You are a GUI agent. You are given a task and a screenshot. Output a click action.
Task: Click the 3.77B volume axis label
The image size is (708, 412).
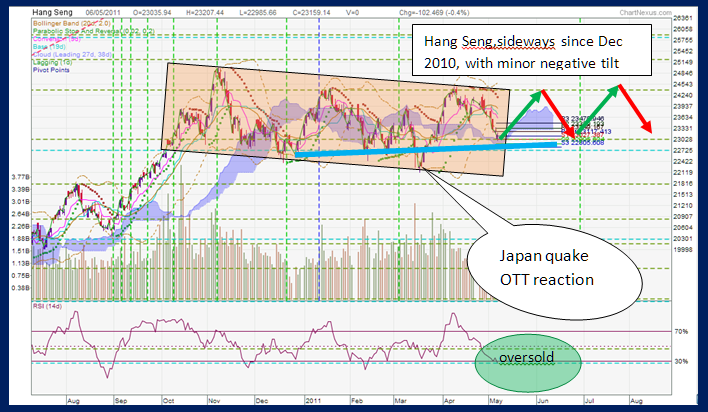pyautogui.click(x=21, y=177)
